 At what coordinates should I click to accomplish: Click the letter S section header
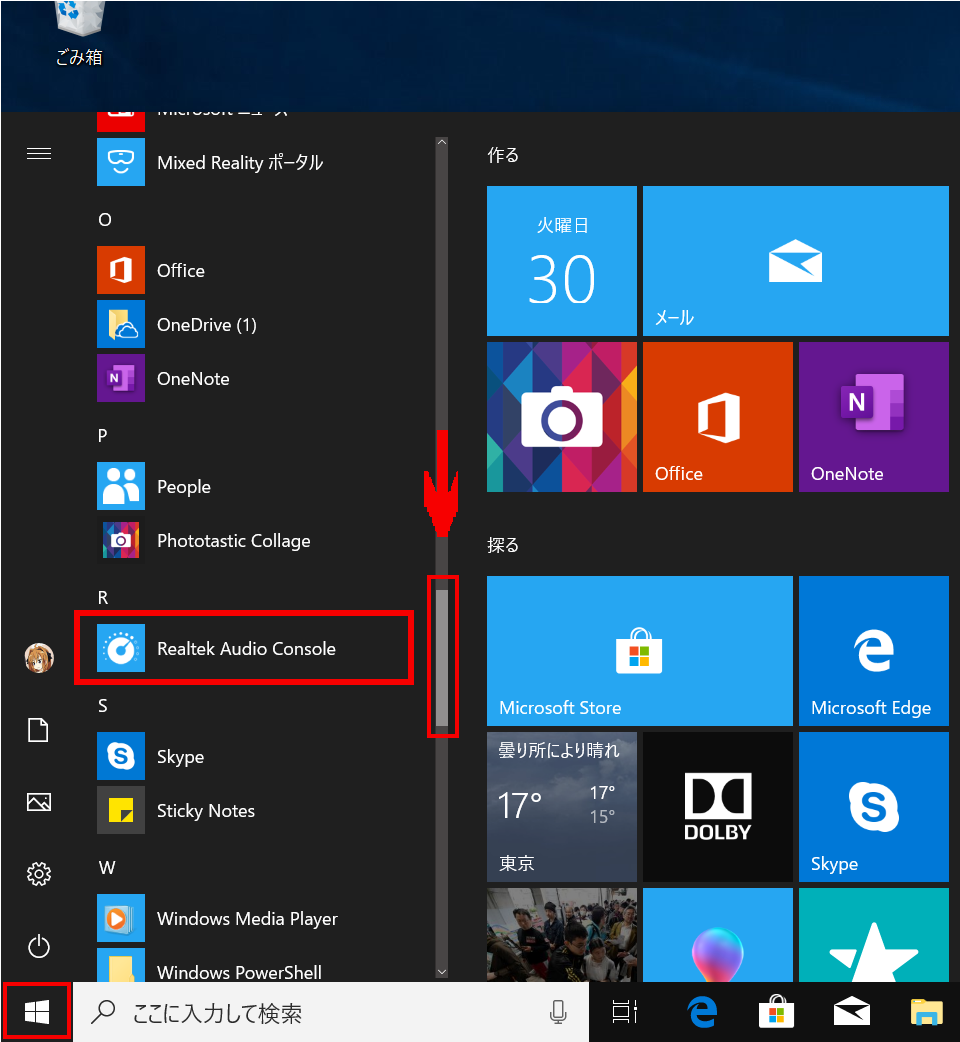pyautogui.click(x=103, y=706)
